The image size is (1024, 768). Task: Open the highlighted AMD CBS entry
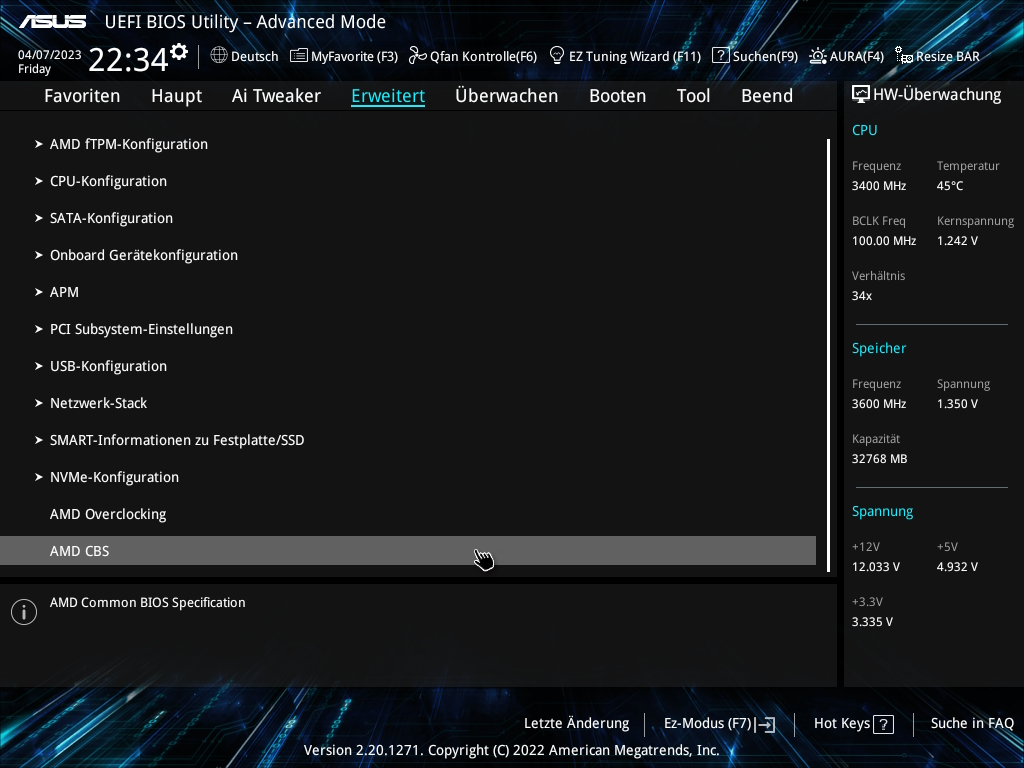click(408, 551)
